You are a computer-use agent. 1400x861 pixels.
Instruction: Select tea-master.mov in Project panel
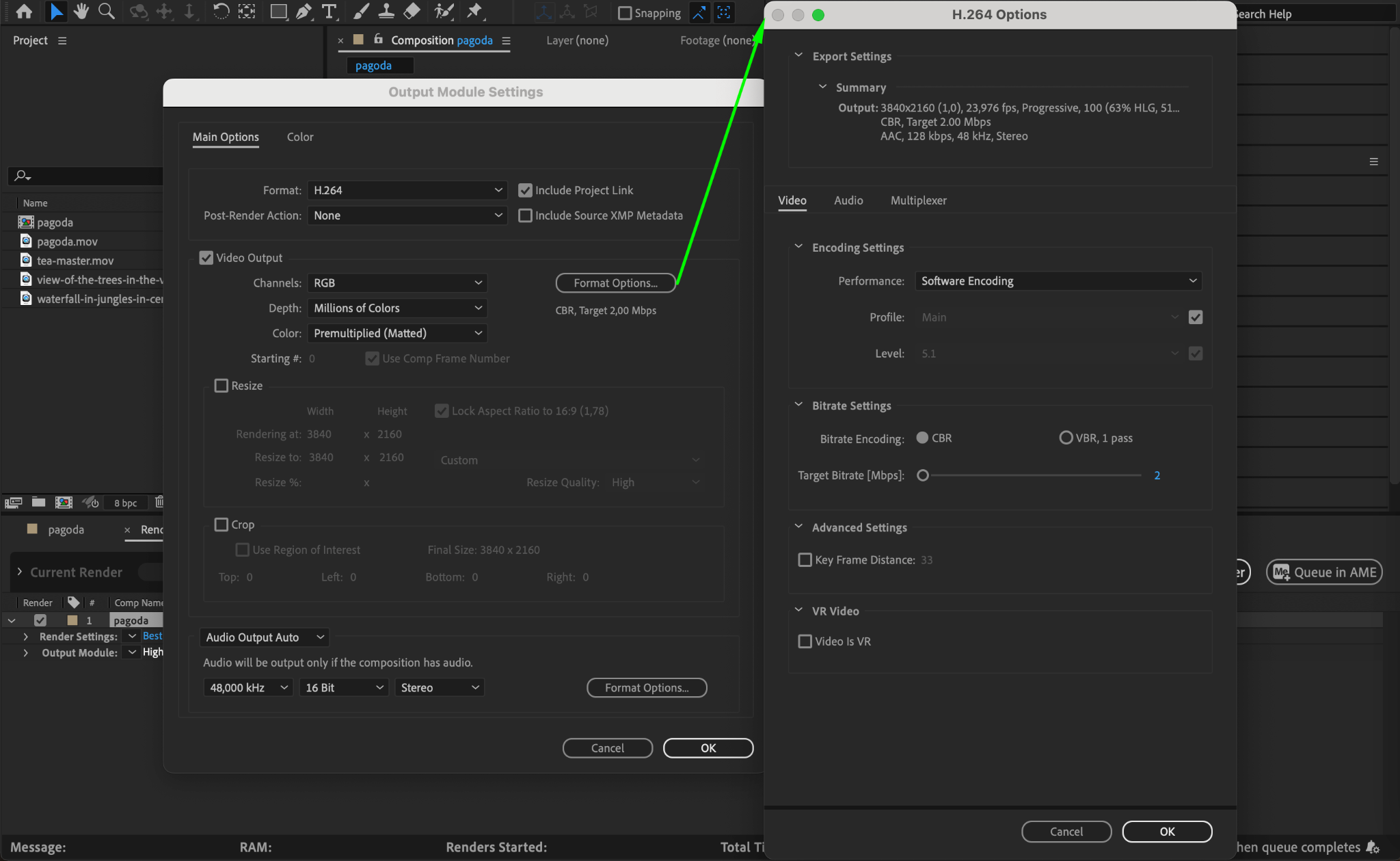(x=75, y=261)
